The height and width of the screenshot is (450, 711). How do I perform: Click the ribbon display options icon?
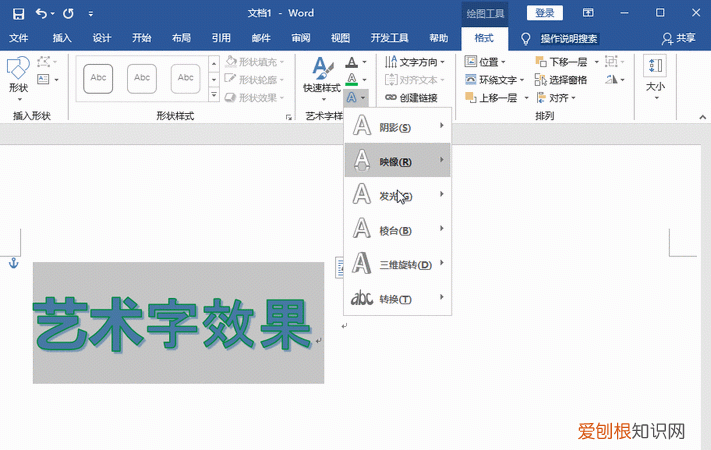coord(588,13)
